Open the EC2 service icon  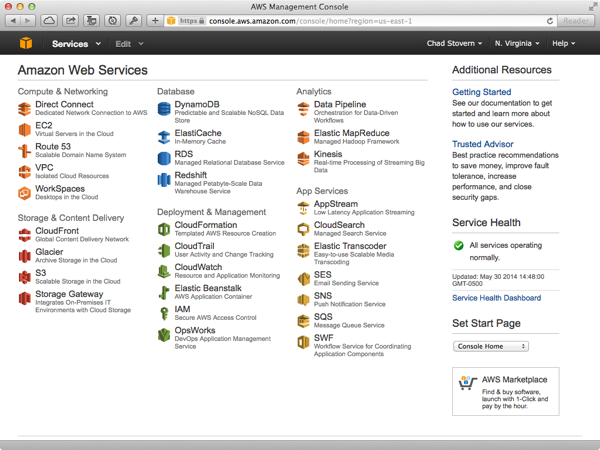tap(24, 130)
